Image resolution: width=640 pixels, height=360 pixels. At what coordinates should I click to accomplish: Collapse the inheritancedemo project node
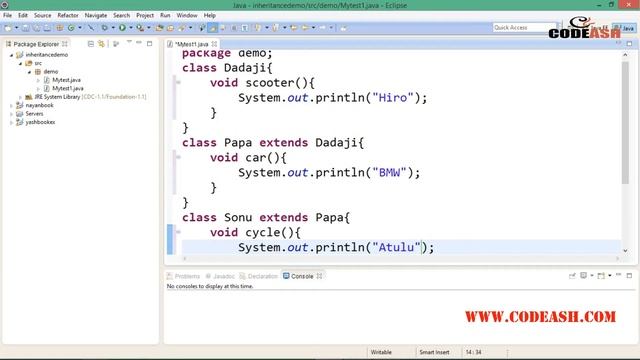pos(11,55)
